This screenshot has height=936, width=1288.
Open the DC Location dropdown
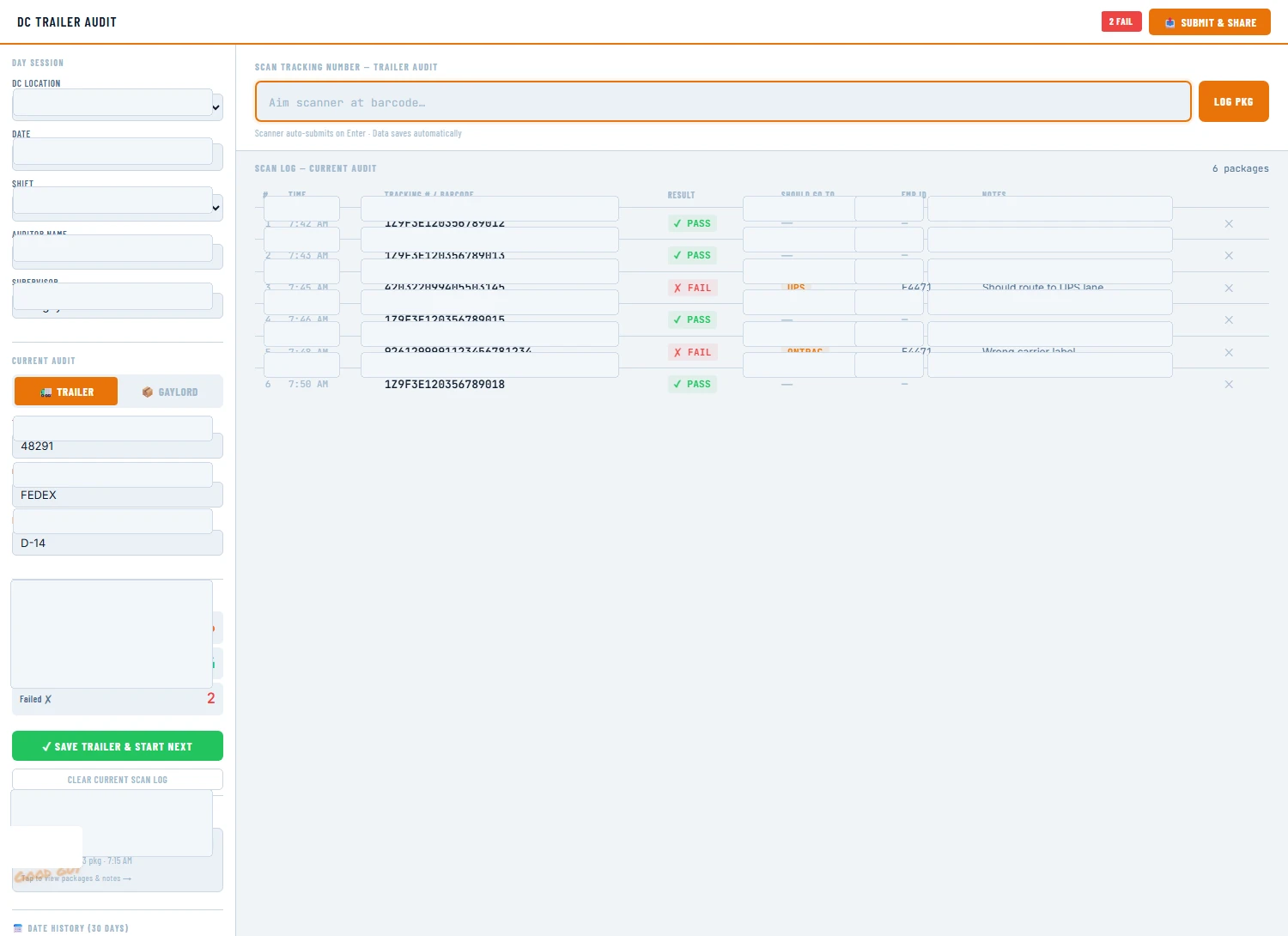click(x=118, y=106)
